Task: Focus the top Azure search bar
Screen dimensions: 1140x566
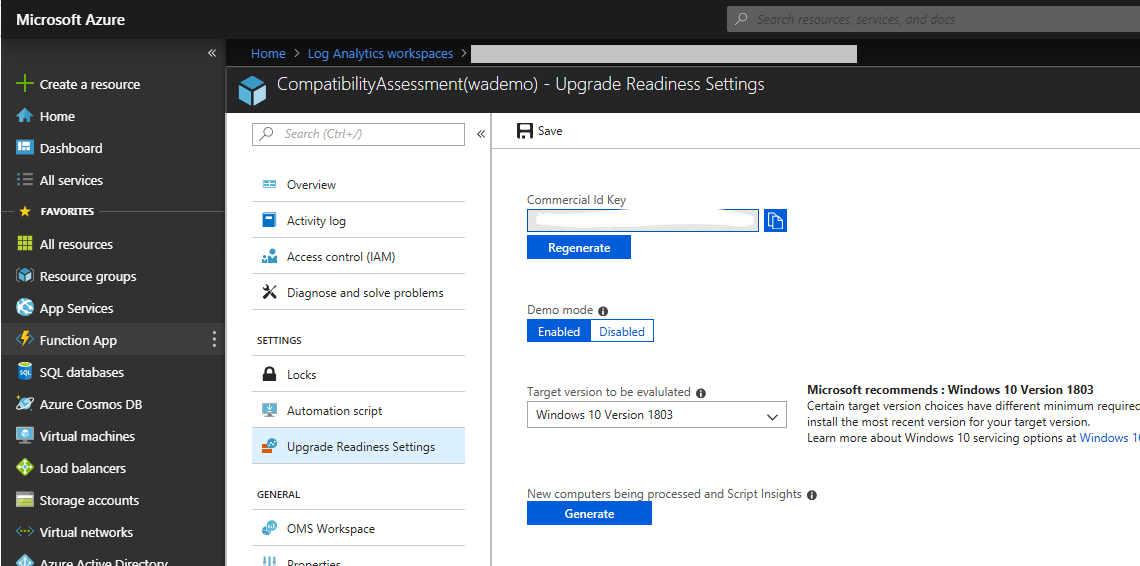Action: point(930,19)
